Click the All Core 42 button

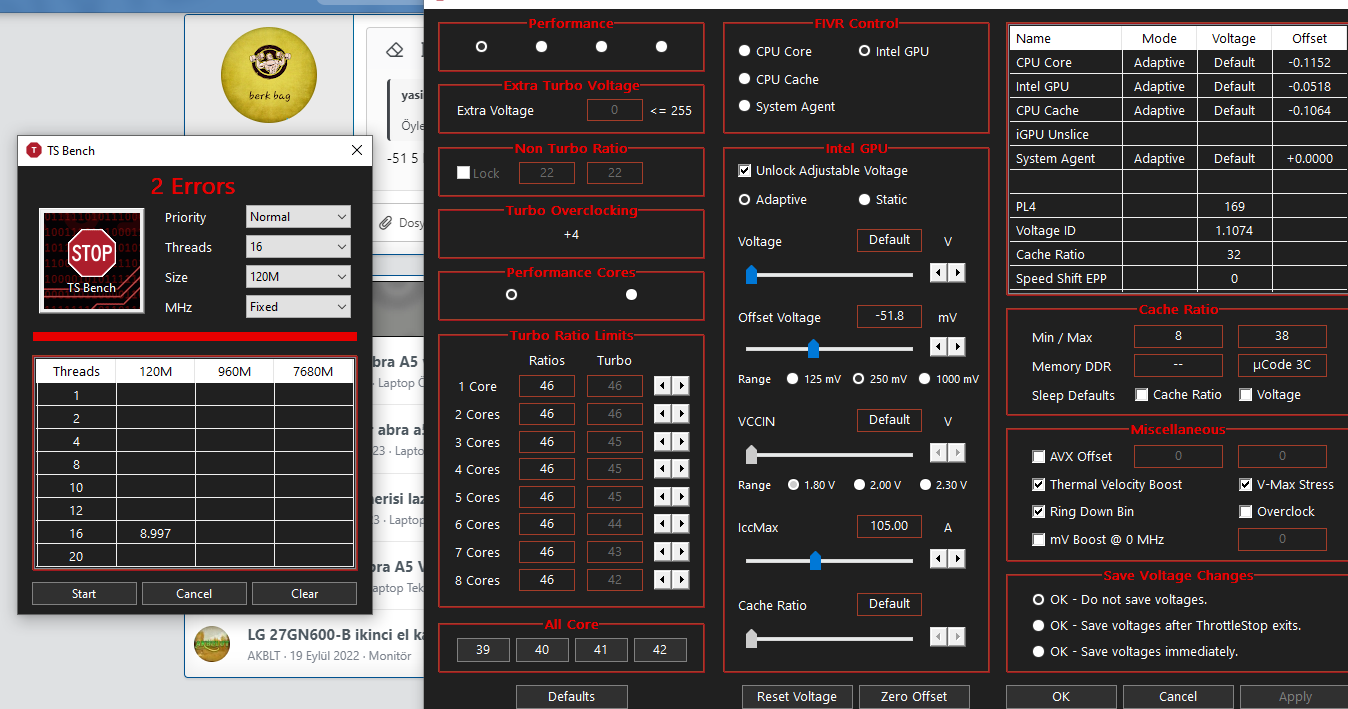660,650
